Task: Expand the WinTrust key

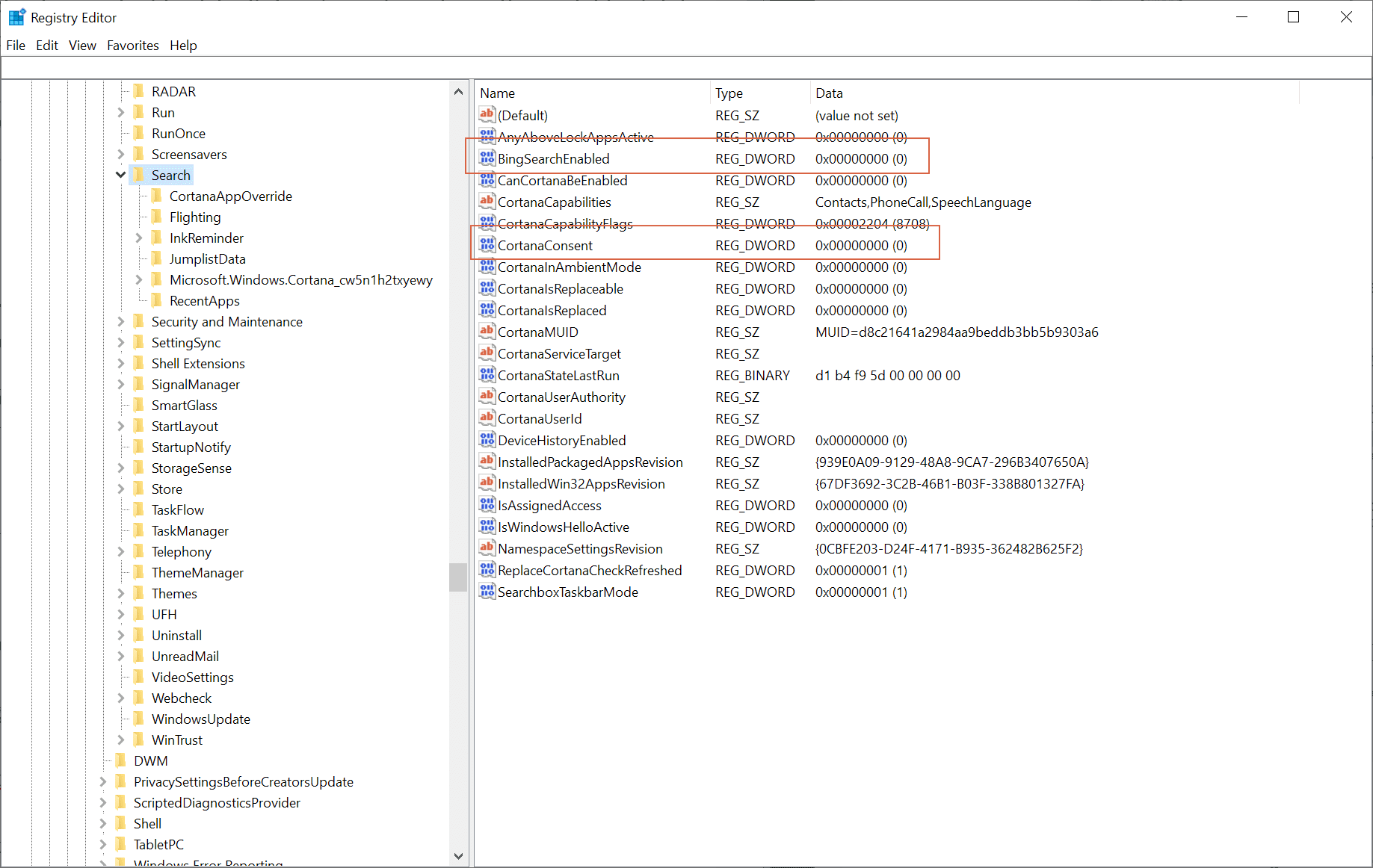Action: (121, 740)
